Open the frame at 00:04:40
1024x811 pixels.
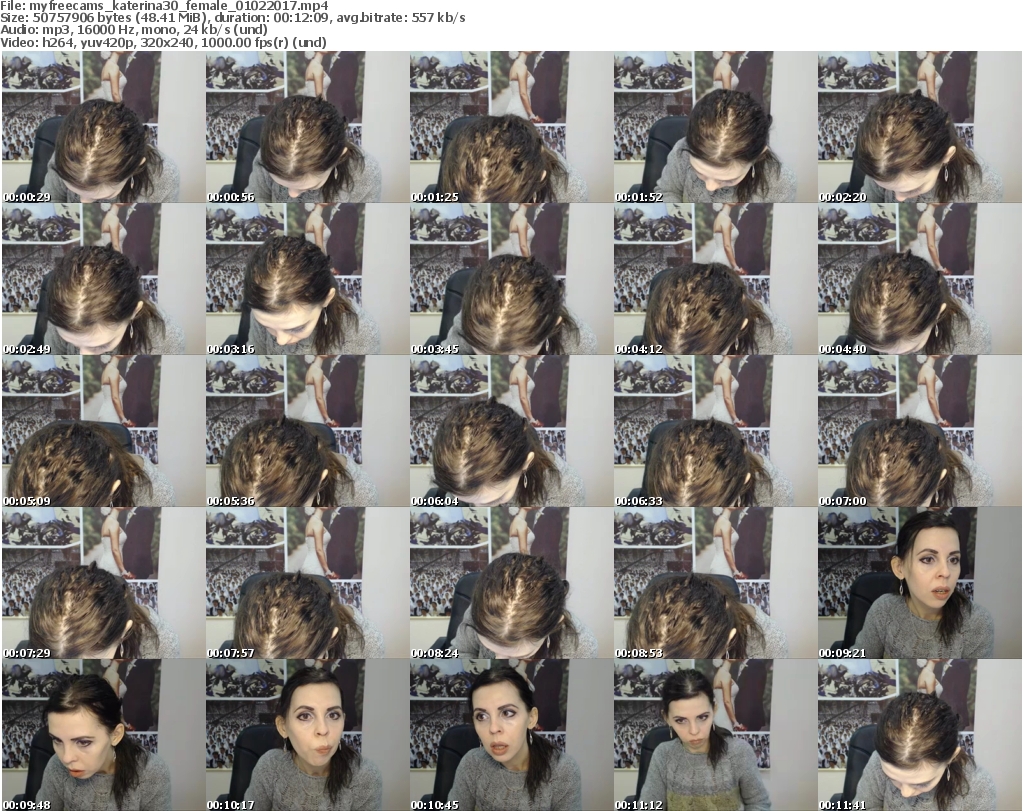tap(920, 279)
